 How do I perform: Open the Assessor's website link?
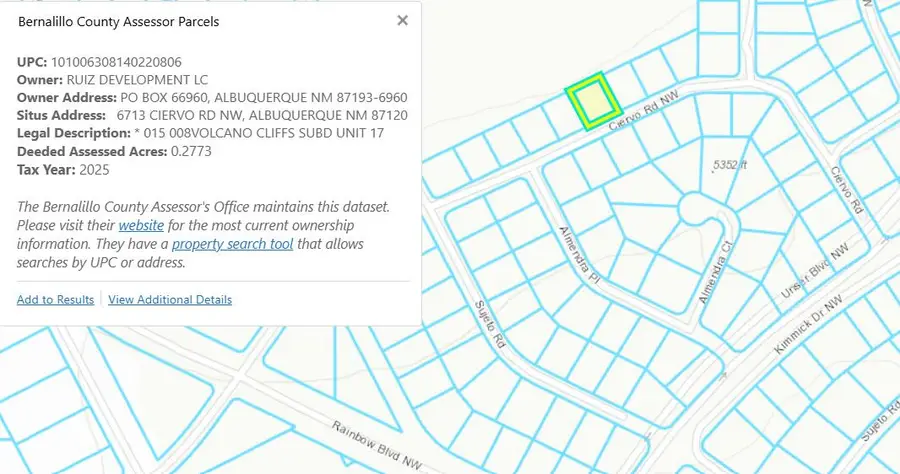tap(141, 226)
